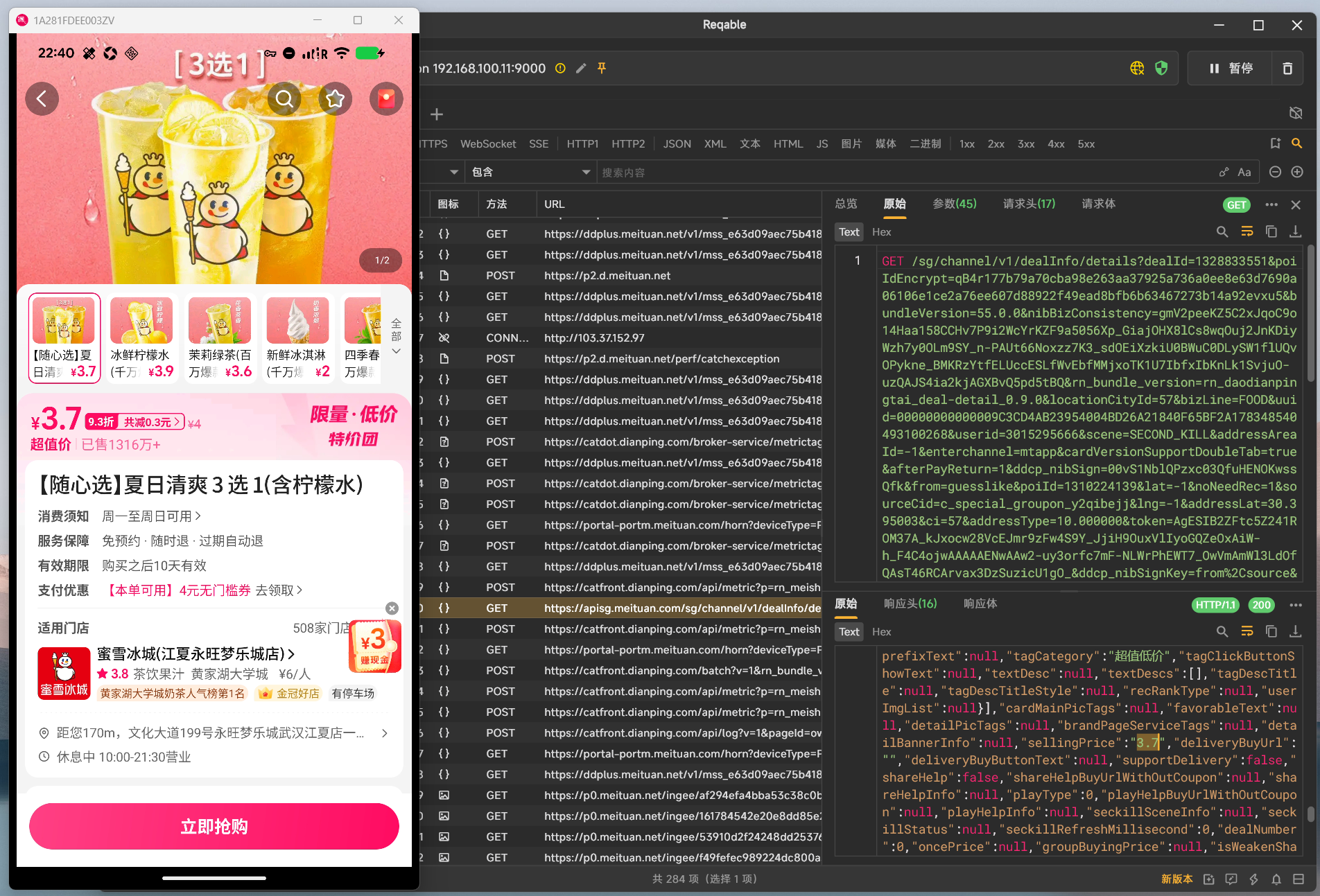Select the JSON filter tab

(x=677, y=144)
